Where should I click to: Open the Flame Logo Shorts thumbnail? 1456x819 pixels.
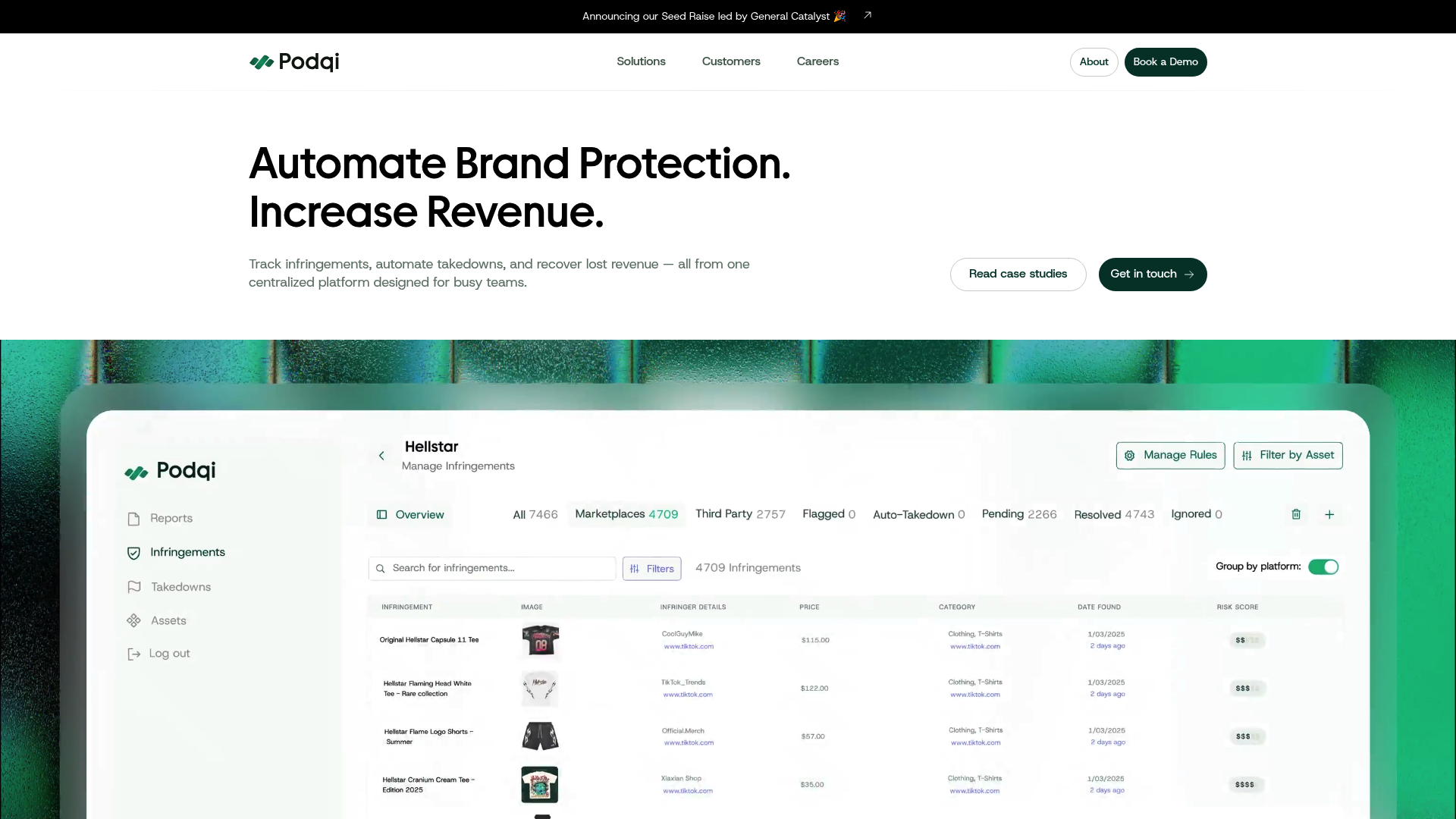[x=540, y=736]
